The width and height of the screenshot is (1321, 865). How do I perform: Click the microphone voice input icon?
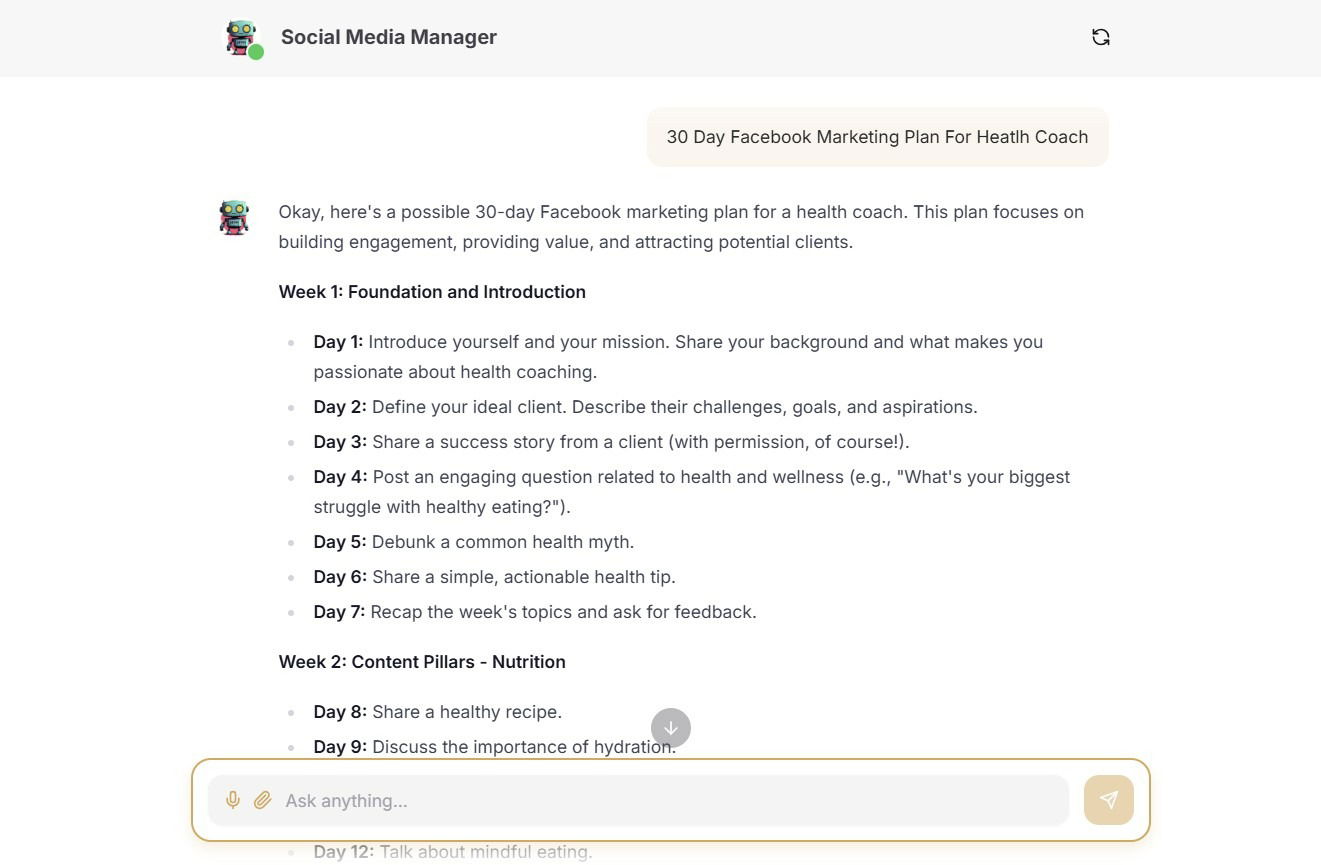tap(233, 800)
